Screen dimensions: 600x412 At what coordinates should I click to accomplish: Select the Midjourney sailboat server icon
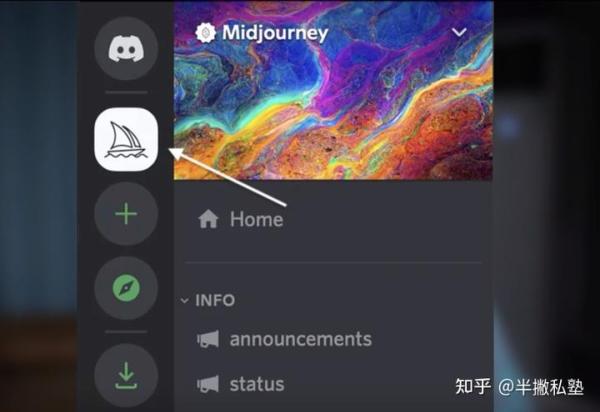pos(126,139)
